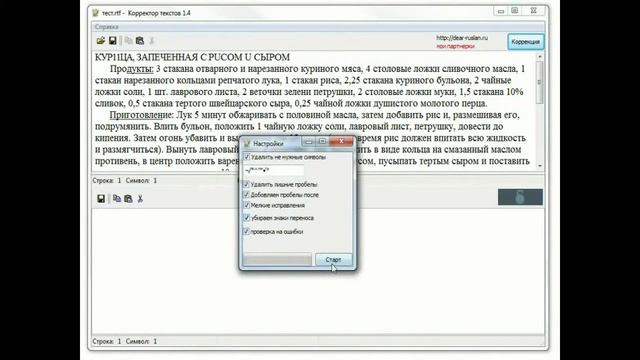Click the text editor scrollbar thumb
This screenshot has width=640, height=360.
click(540, 82)
